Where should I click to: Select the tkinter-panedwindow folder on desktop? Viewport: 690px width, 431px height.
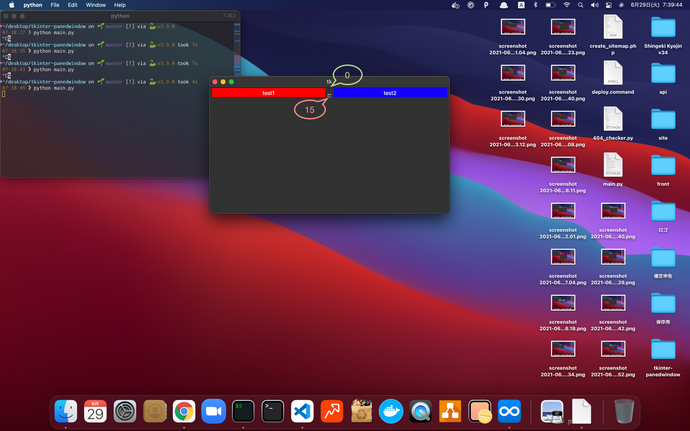click(663, 357)
